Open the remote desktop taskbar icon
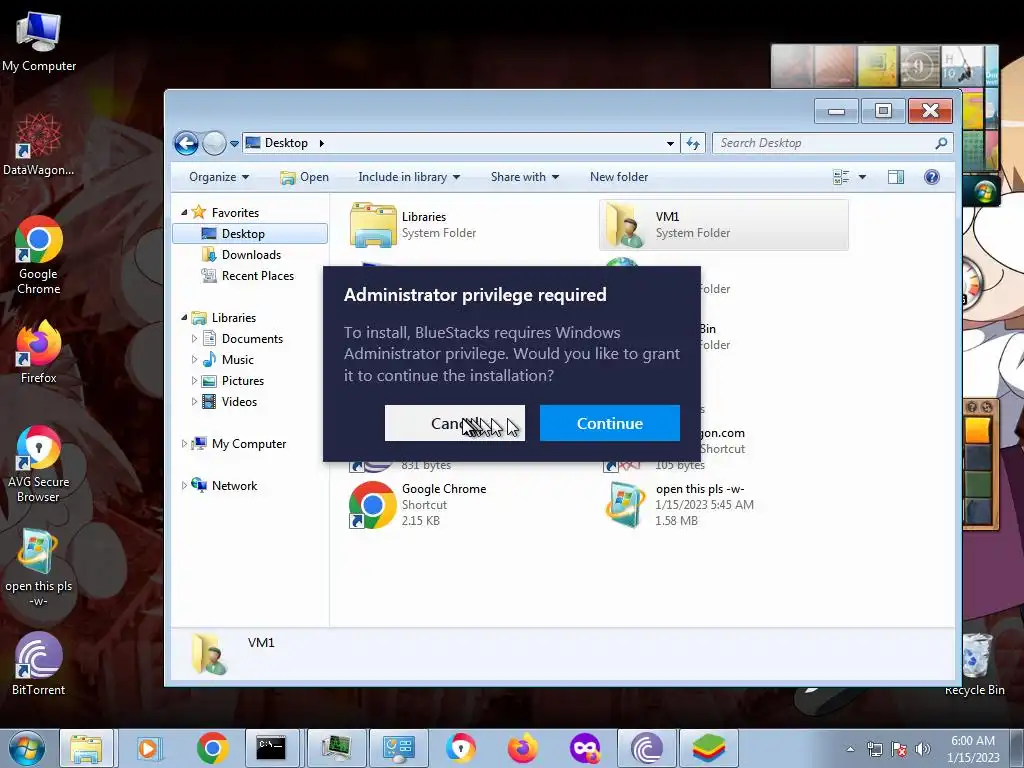Image resolution: width=1024 pixels, height=768 pixels. tap(398, 748)
